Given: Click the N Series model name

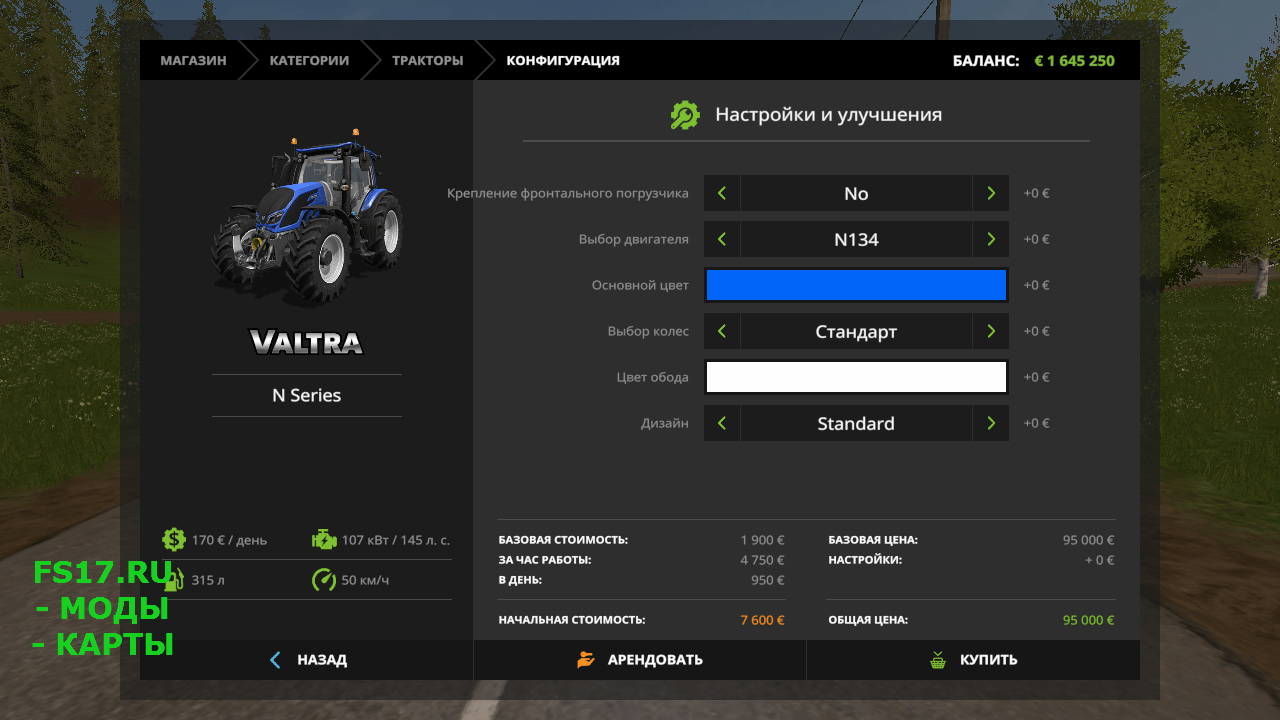Looking at the screenshot, I should (306, 395).
